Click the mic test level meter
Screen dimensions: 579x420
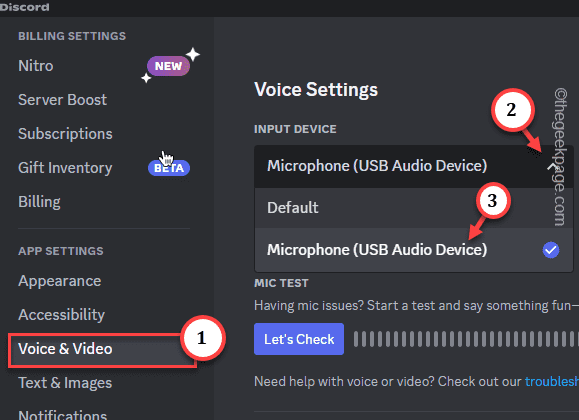(x=466, y=339)
